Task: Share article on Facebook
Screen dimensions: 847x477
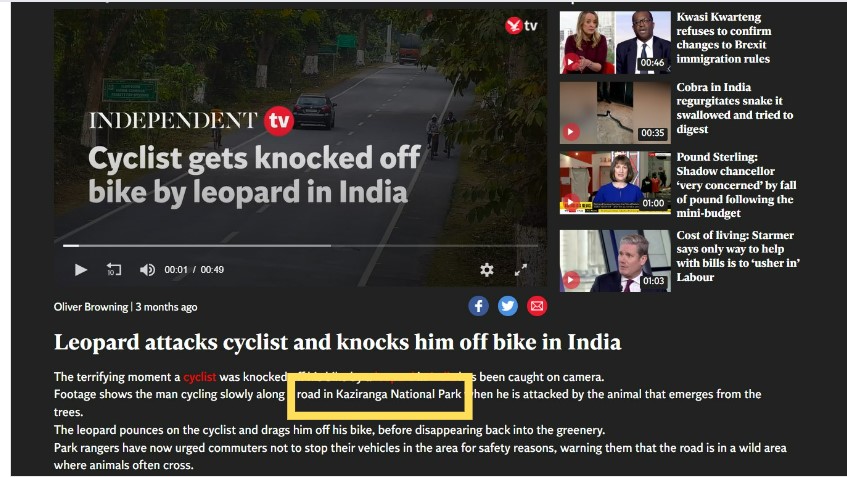Action: [x=479, y=306]
